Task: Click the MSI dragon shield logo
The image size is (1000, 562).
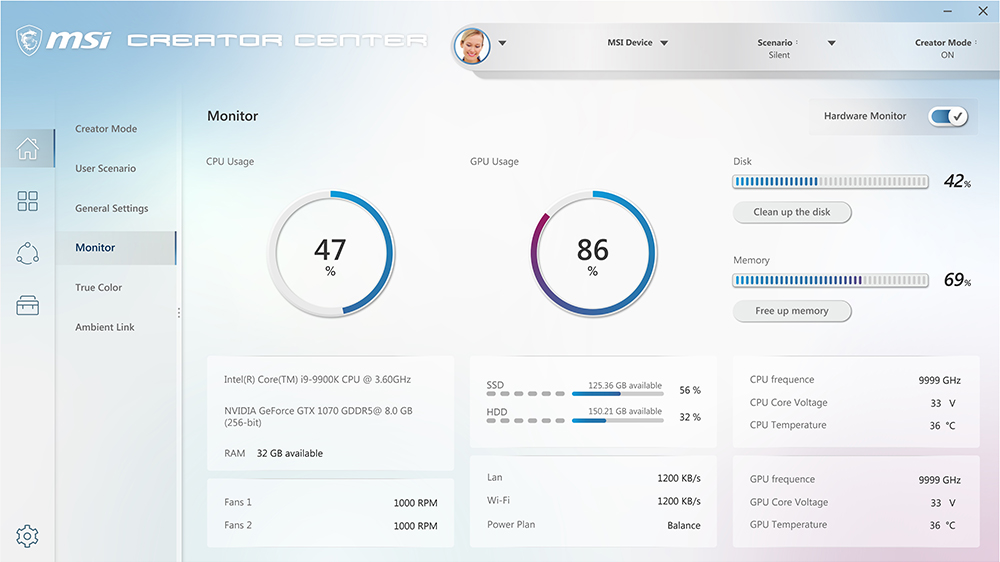Action: [29, 40]
